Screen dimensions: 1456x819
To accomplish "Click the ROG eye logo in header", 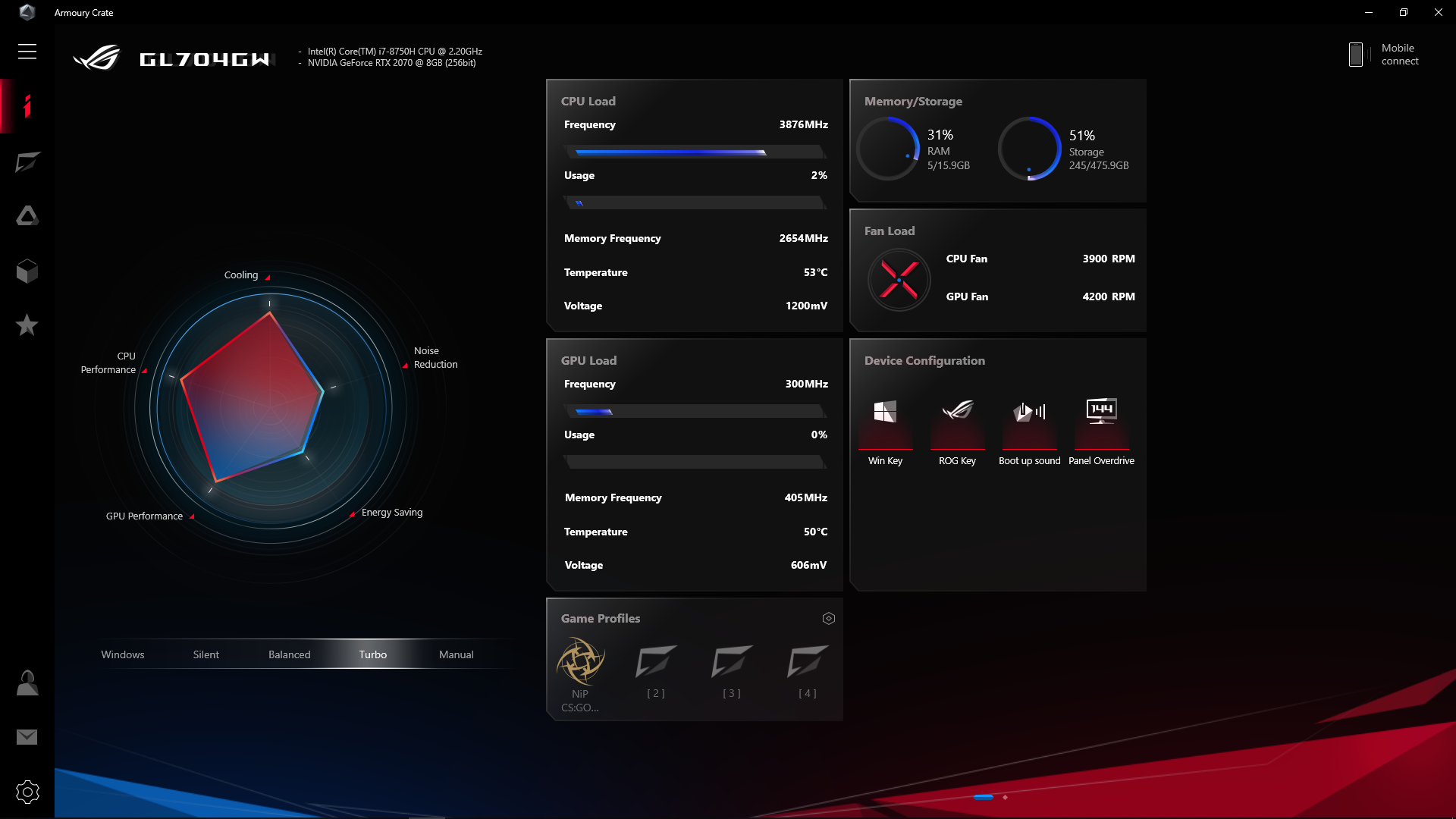I will 96,58.
